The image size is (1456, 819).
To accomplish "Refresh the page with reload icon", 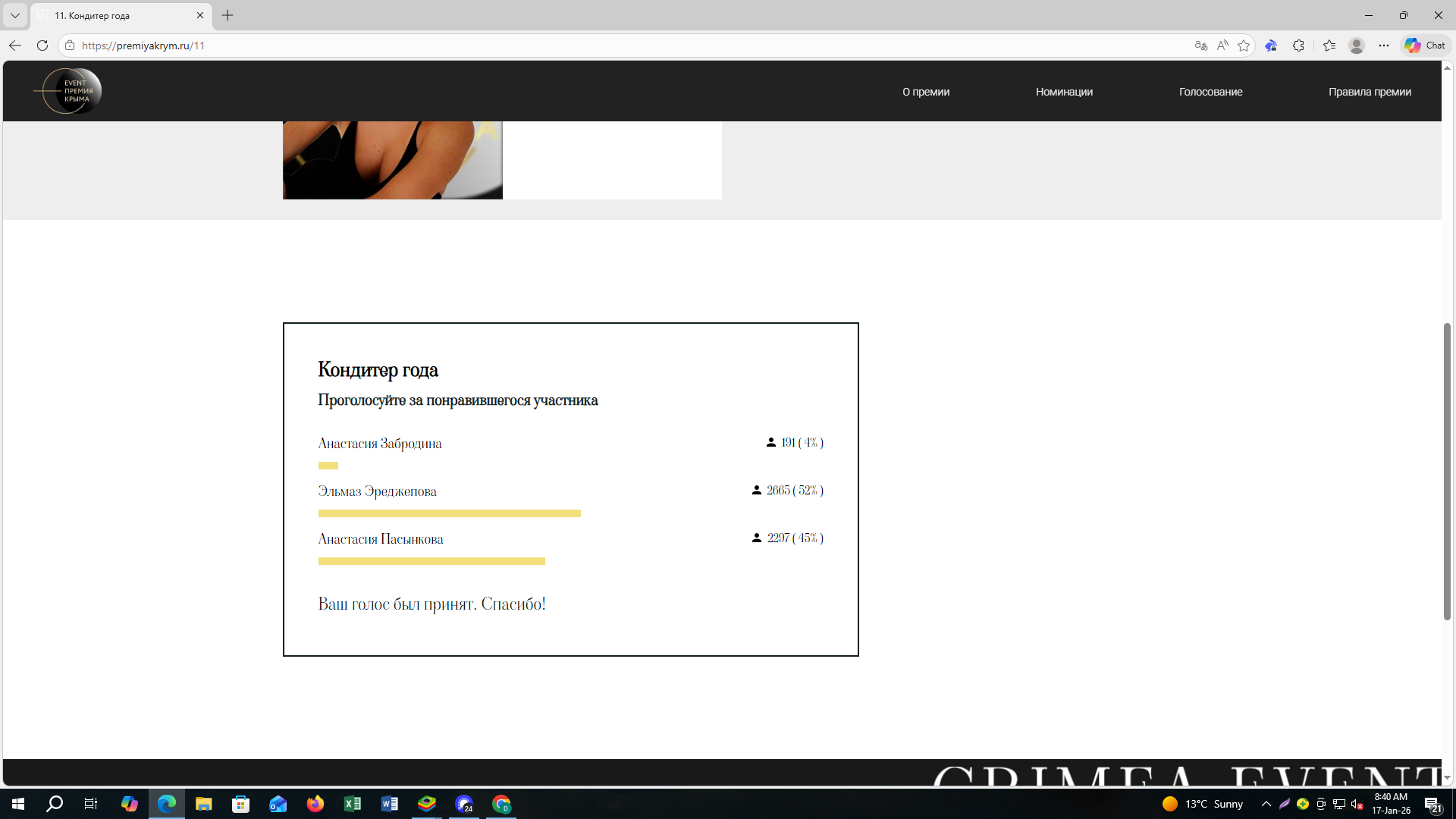I will click(x=42, y=45).
